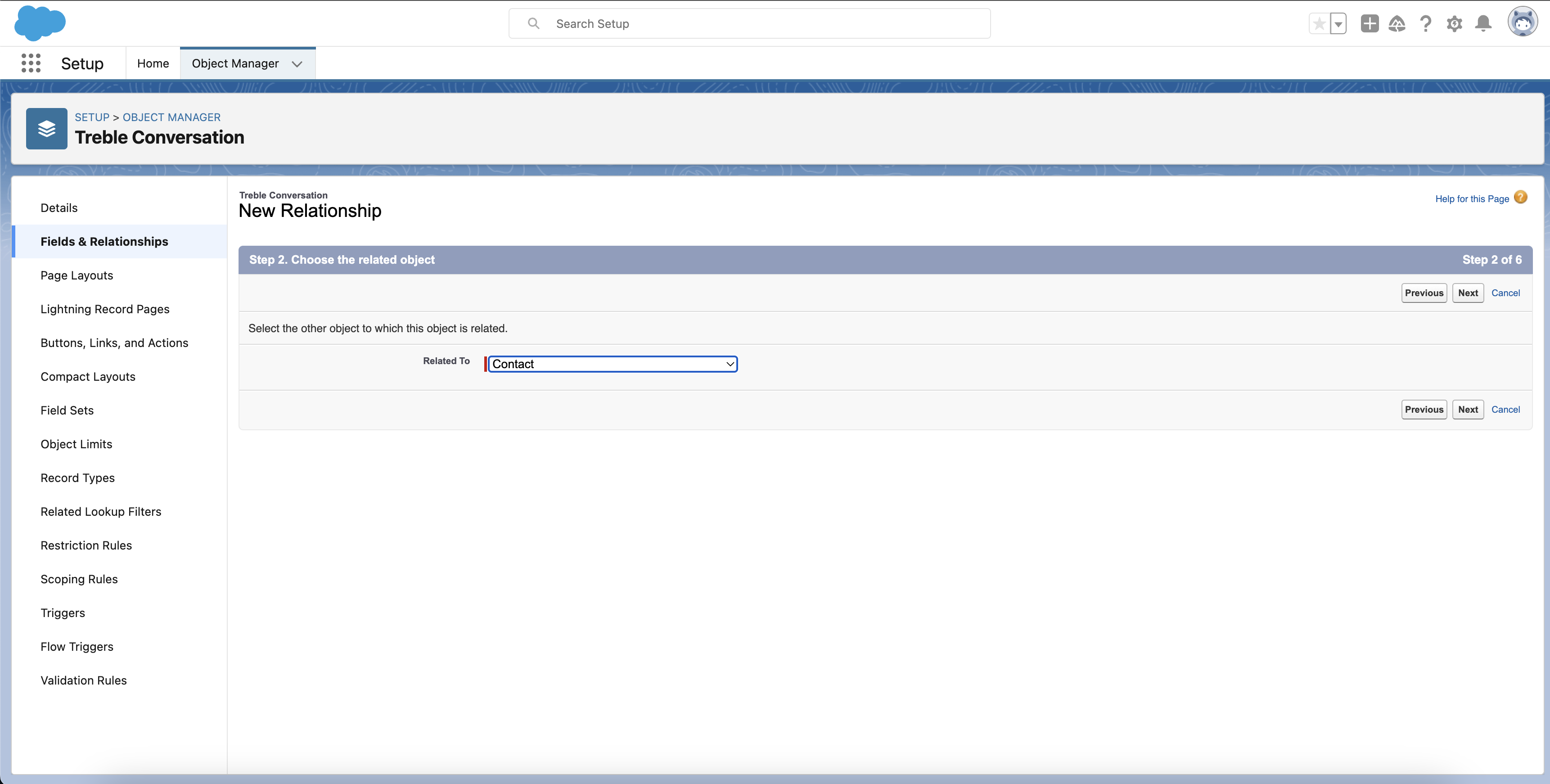Click the top Cancel link
The image size is (1550, 784).
(1505, 293)
